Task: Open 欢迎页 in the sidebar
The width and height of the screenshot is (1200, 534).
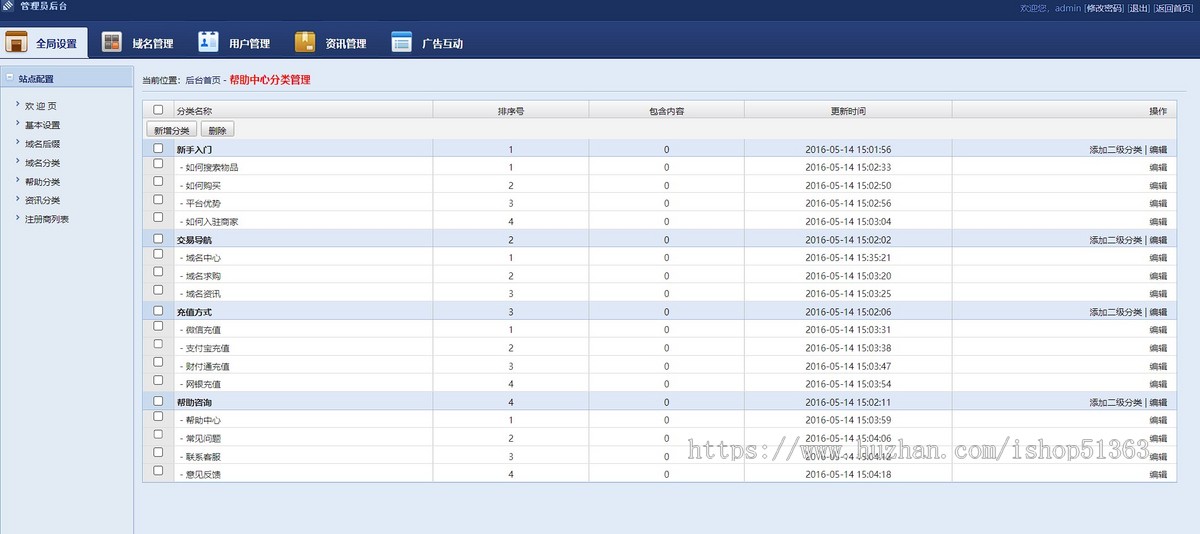Action: coord(41,105)
